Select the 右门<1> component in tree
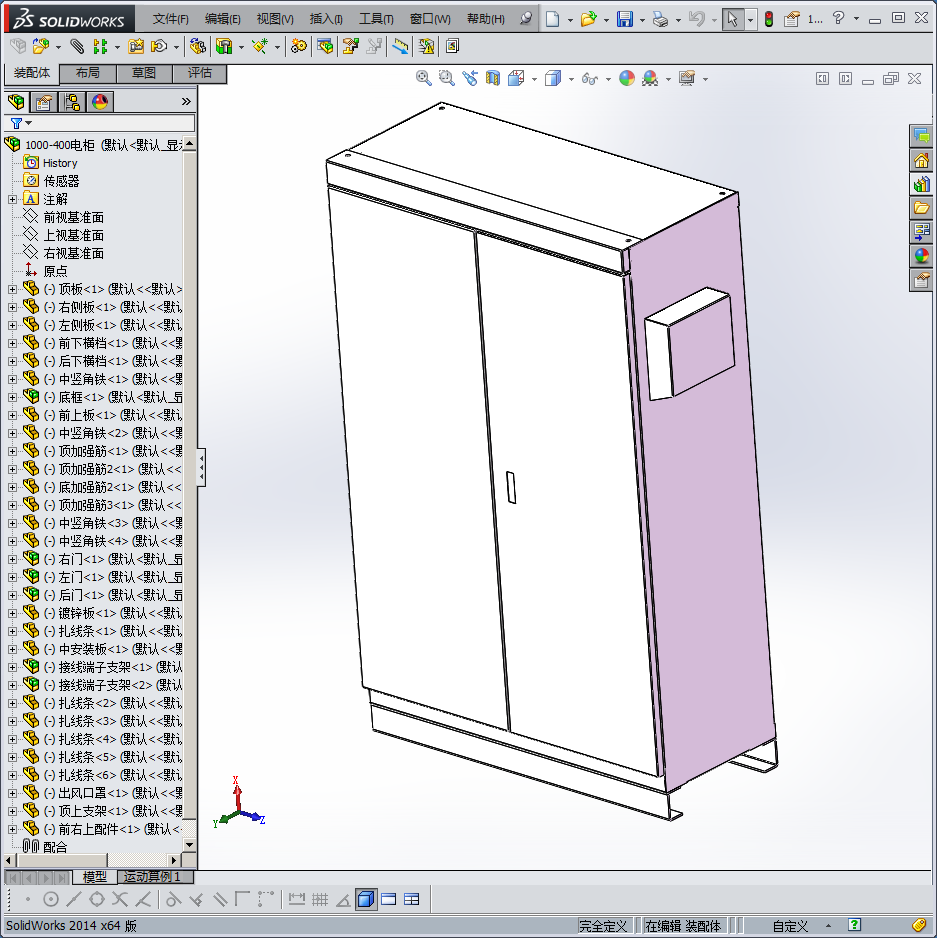The height and width of the screenshot is (938, 937). coord(80,559)
